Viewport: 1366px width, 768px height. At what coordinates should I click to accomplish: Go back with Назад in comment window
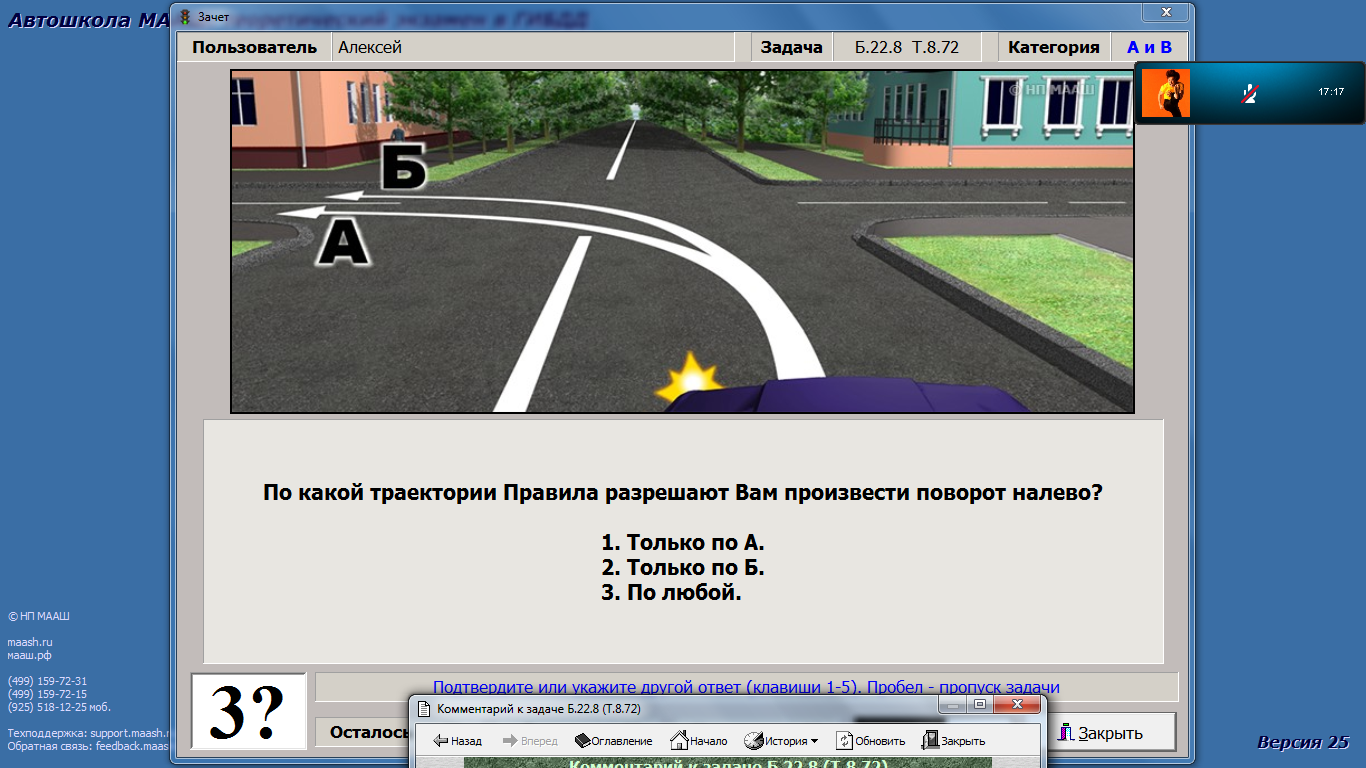457,741
